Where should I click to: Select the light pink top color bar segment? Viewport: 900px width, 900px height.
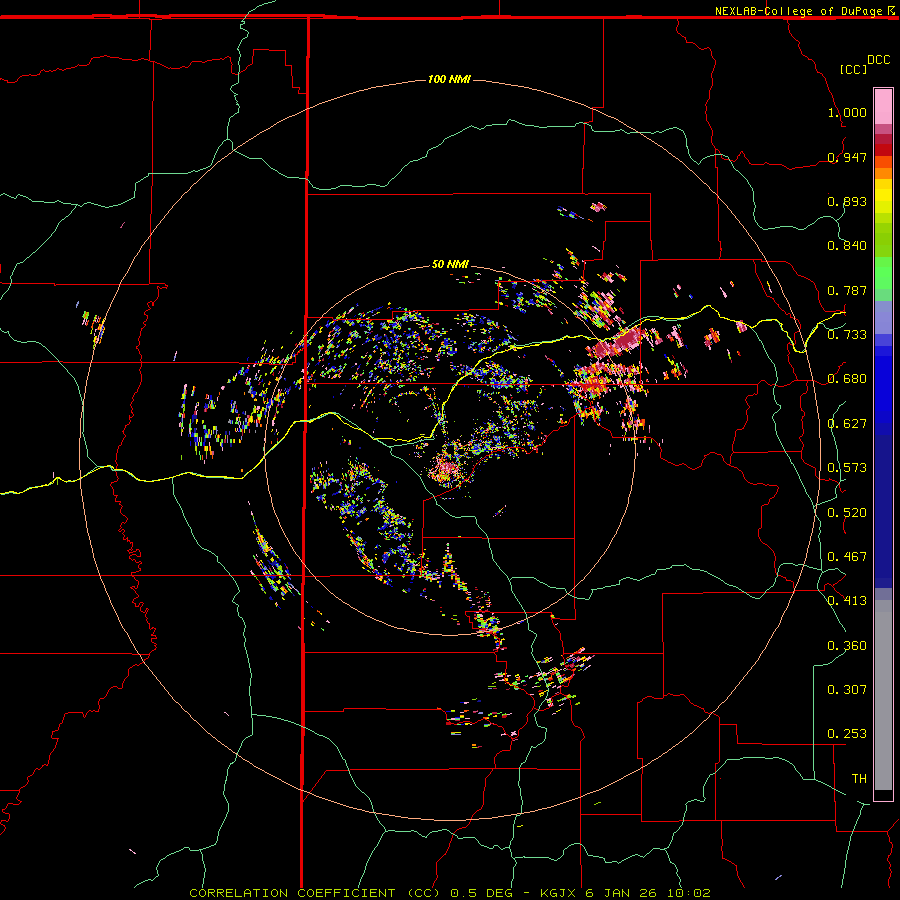(x=883, y=107)
